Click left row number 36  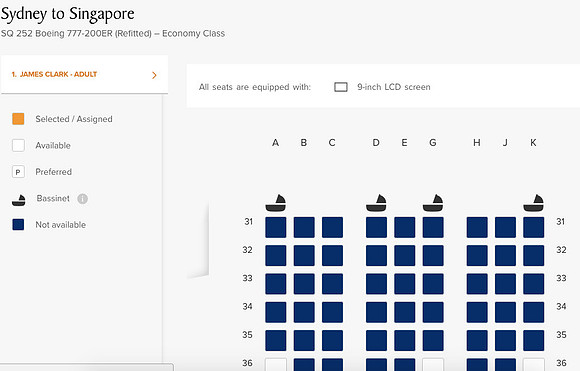point(247,363)
